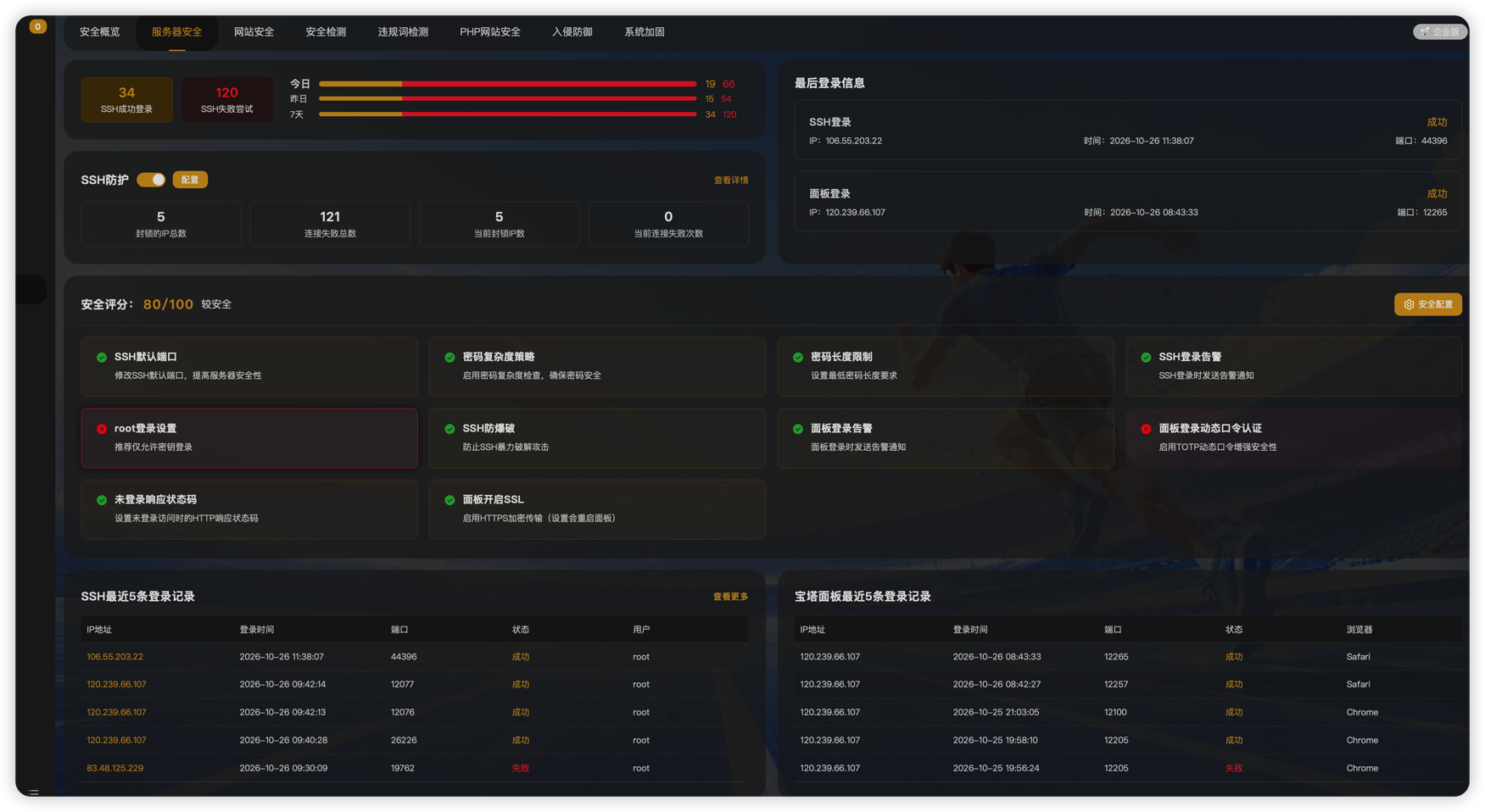Open the 系统加固 tab
1485x812 pixels.
[x=645, y=32]
